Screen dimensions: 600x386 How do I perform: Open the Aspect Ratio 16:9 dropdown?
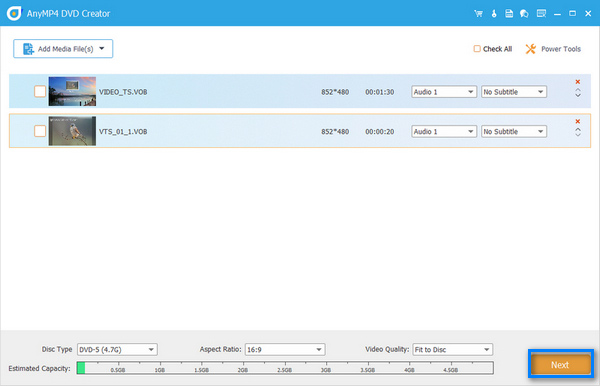pos(285,350)
